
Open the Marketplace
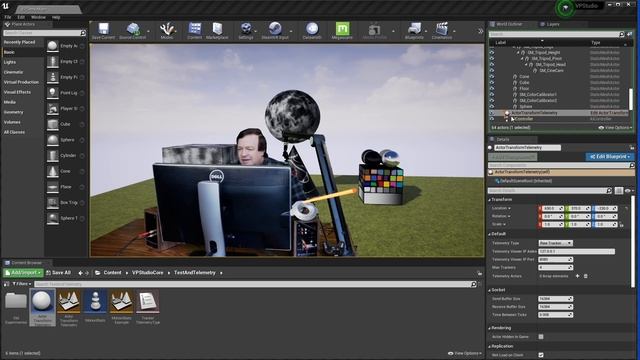(217, 31)
